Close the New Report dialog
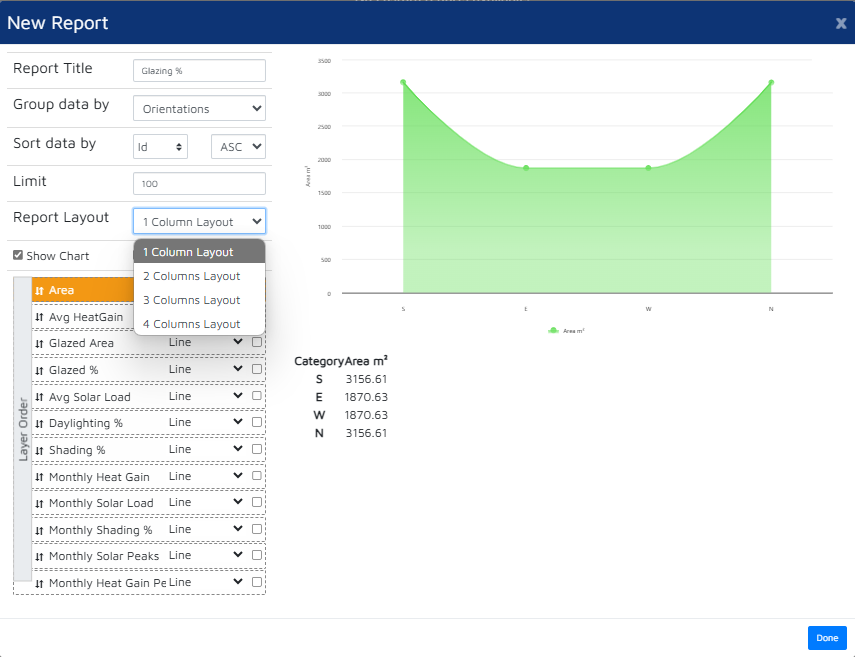Image resolution: width=855 pixels, height=657 pixels. [841, 23]
